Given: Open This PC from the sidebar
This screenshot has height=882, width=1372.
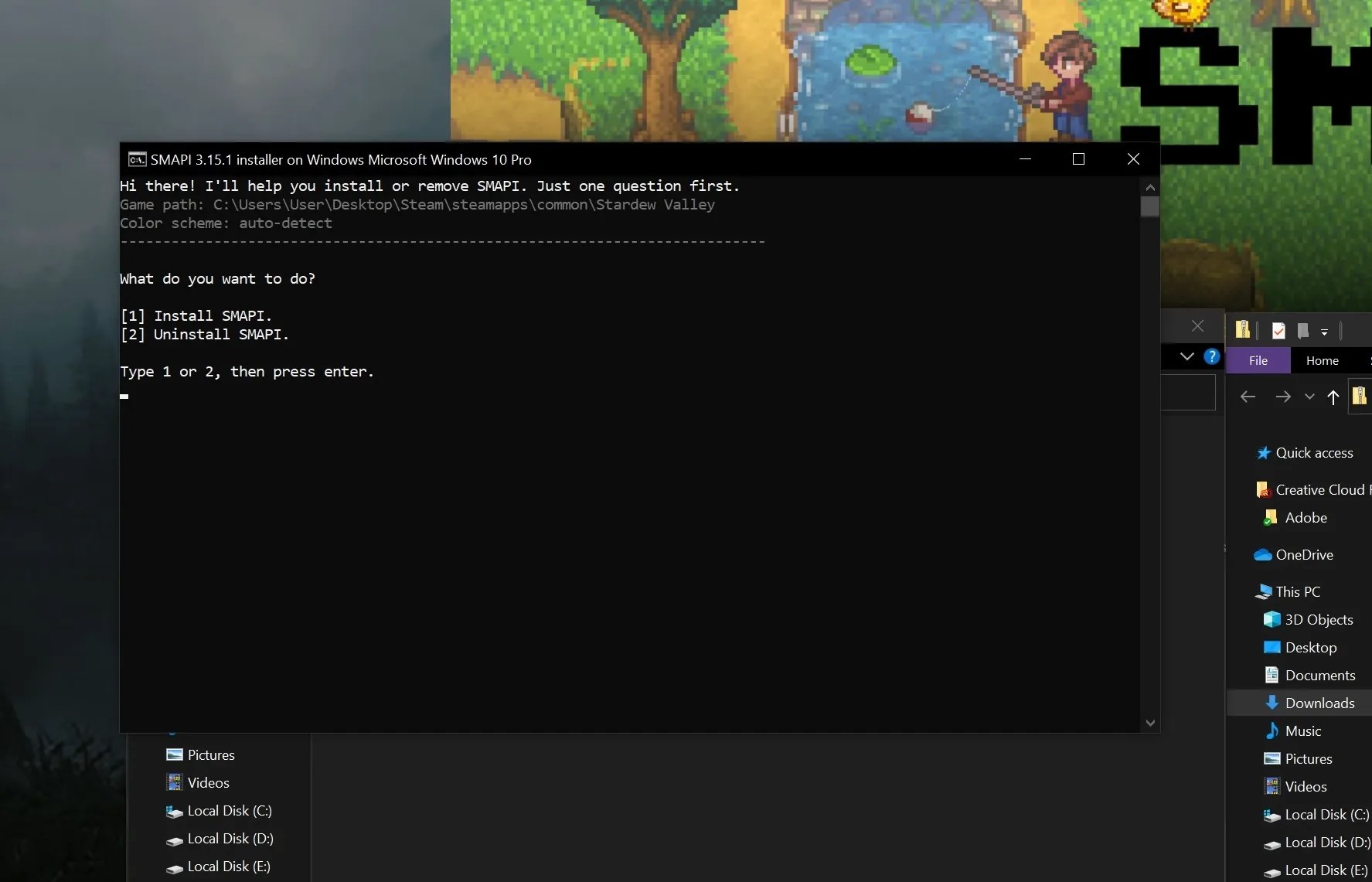Looking at the screenshot, I should [x=1297, y=591].
